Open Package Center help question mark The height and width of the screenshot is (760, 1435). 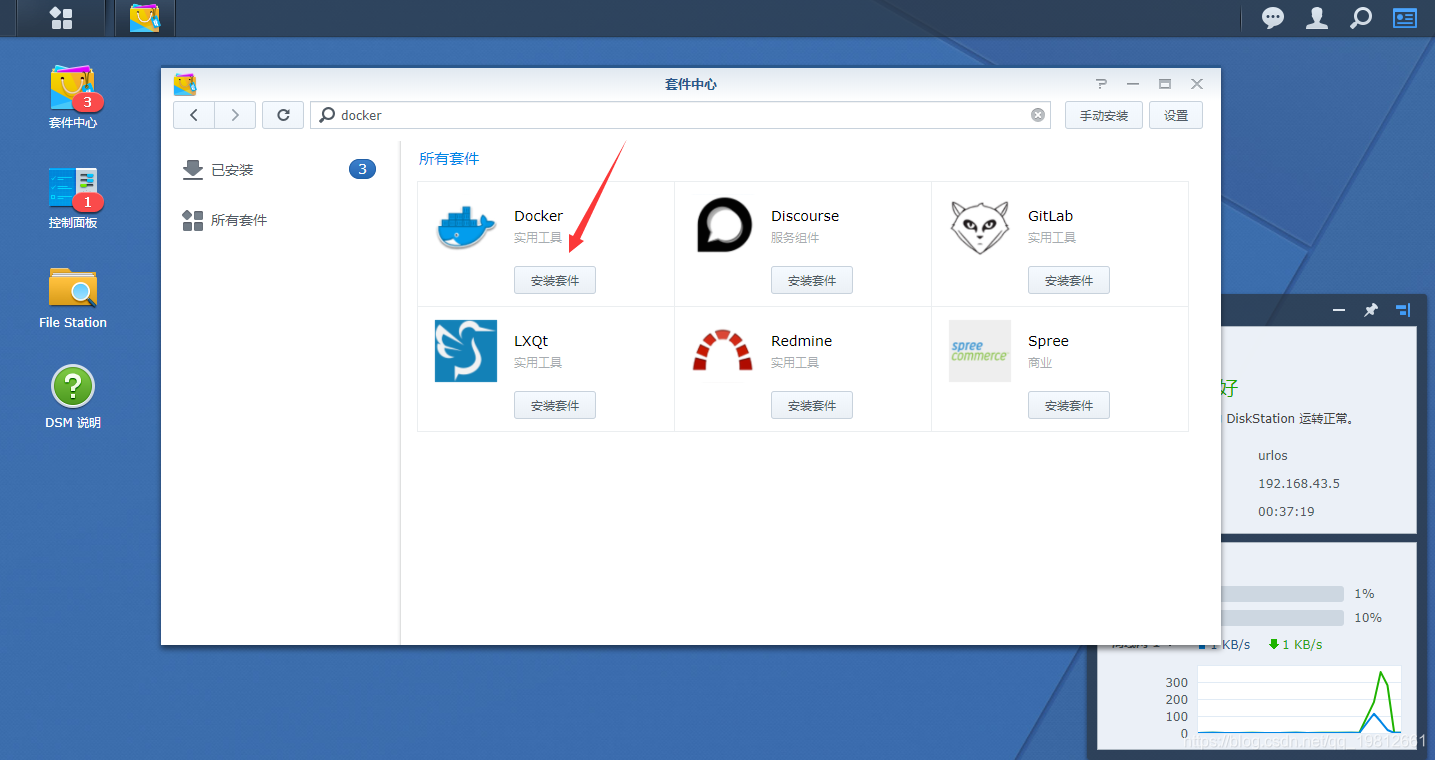(x=1101, y=84)
